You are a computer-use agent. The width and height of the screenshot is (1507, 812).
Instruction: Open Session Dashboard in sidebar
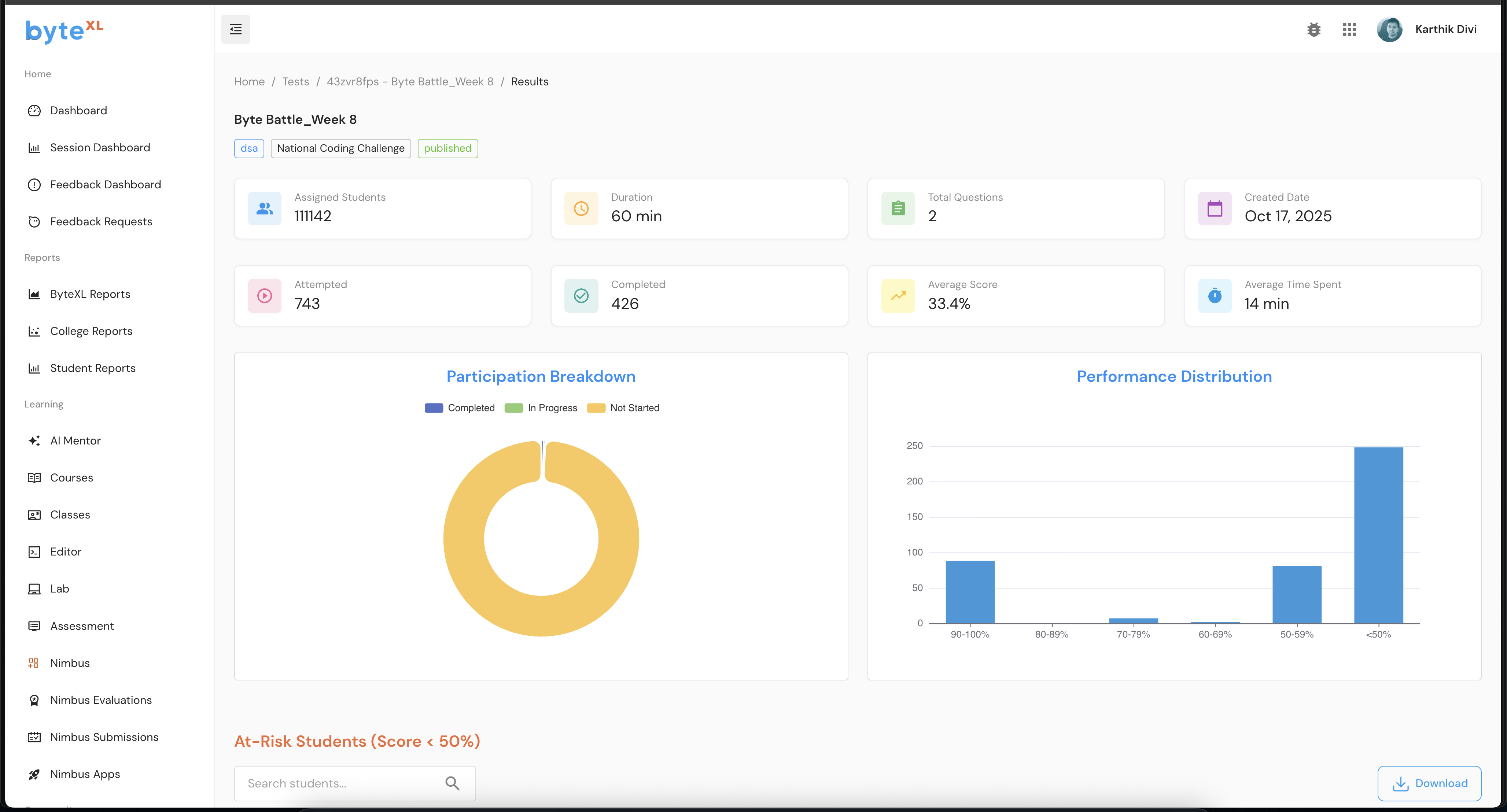(99, 147)
